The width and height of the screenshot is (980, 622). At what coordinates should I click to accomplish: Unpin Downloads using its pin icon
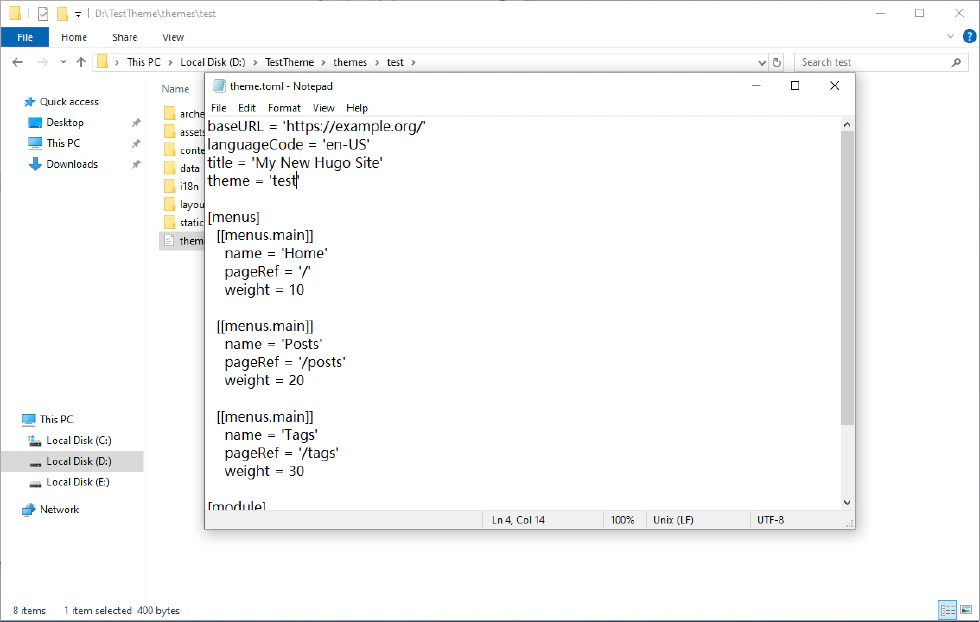[136, 165]
